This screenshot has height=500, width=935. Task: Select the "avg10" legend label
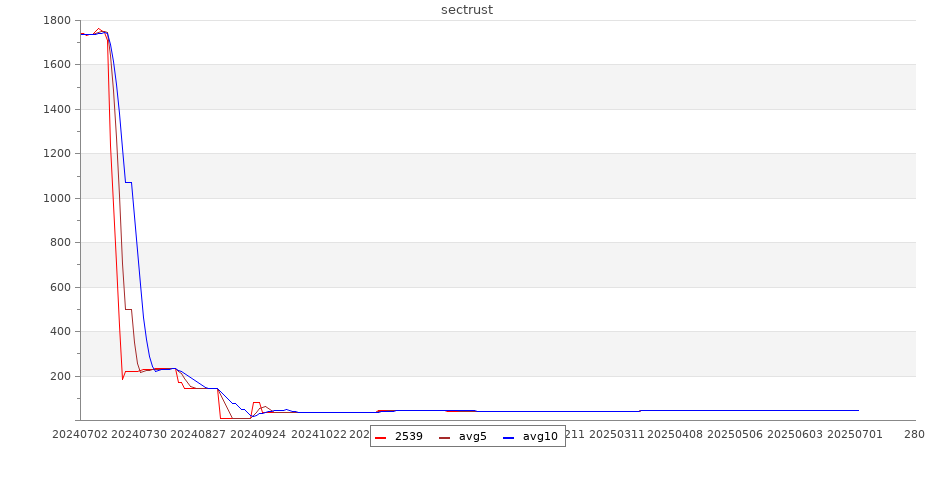point(540,437)
